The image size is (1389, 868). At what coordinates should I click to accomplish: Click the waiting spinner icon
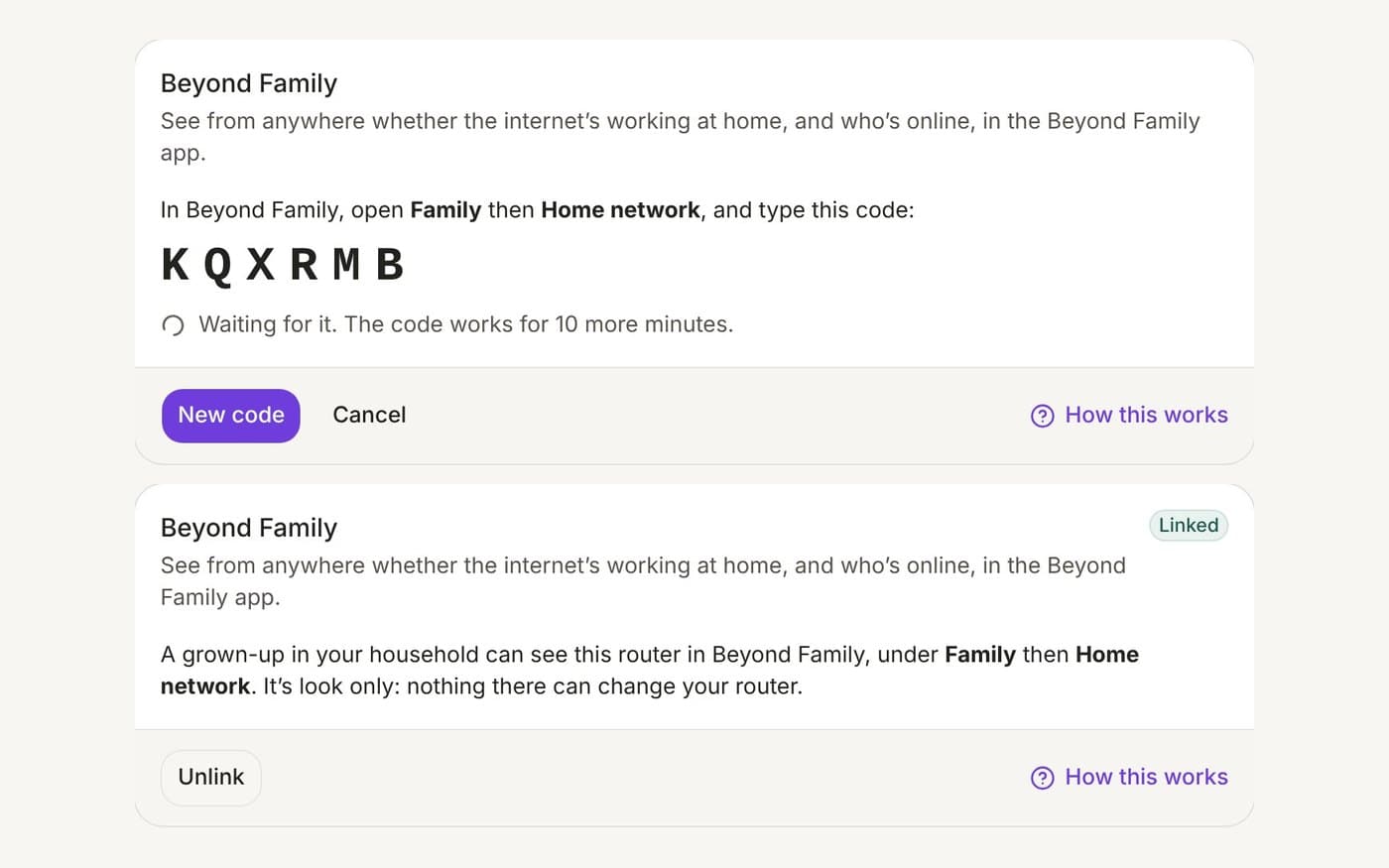(x=173, y=325)
